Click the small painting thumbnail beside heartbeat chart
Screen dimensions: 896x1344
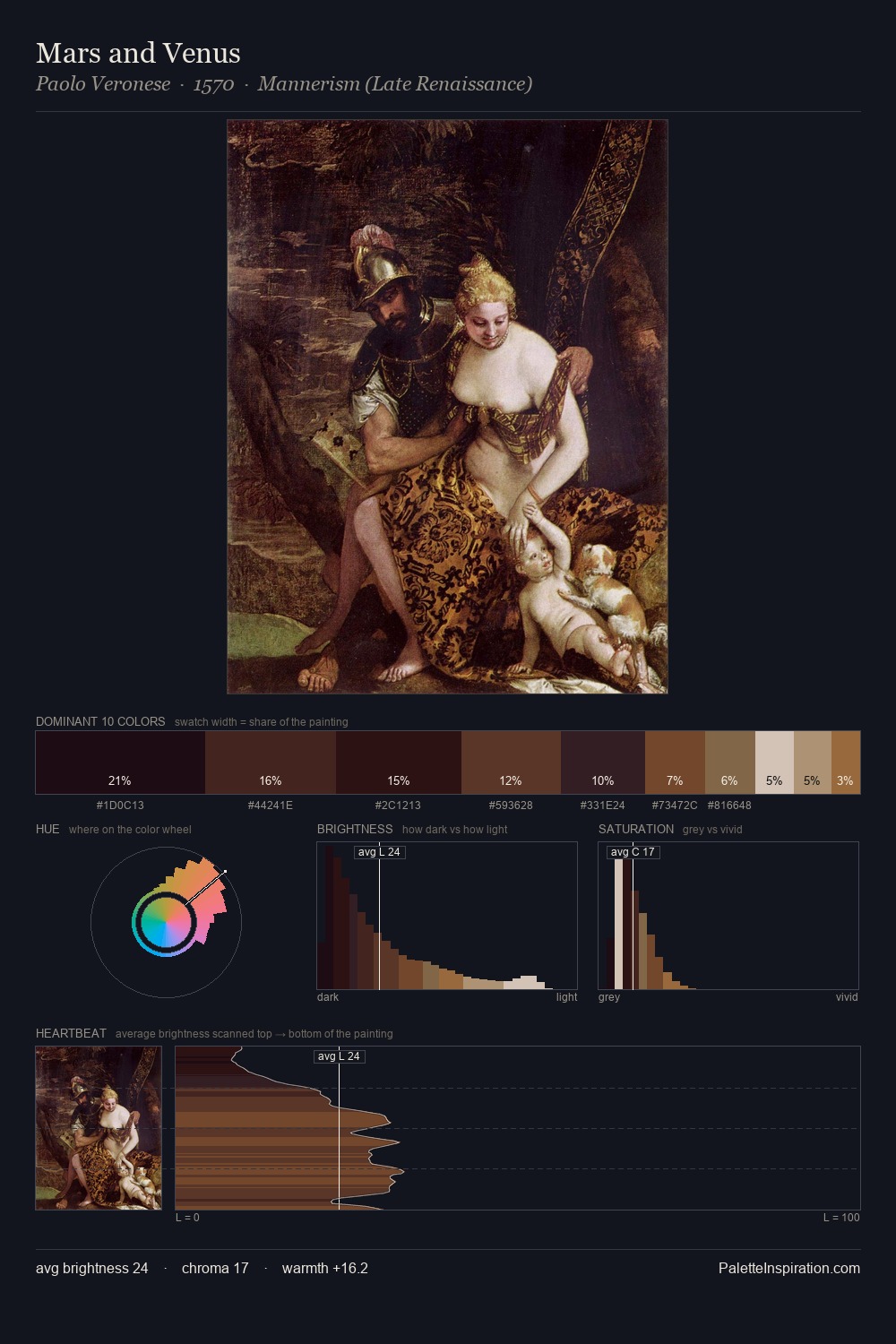click(x=99, y=1128)
